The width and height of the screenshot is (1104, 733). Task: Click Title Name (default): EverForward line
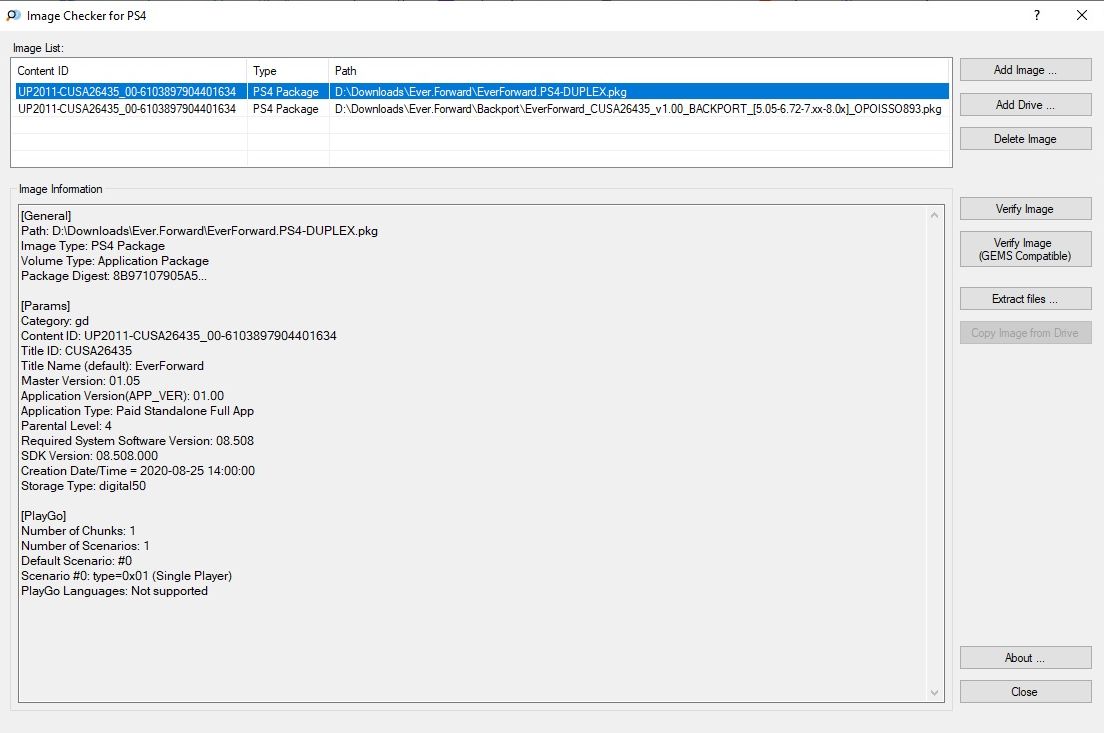[x=112, y=366]
